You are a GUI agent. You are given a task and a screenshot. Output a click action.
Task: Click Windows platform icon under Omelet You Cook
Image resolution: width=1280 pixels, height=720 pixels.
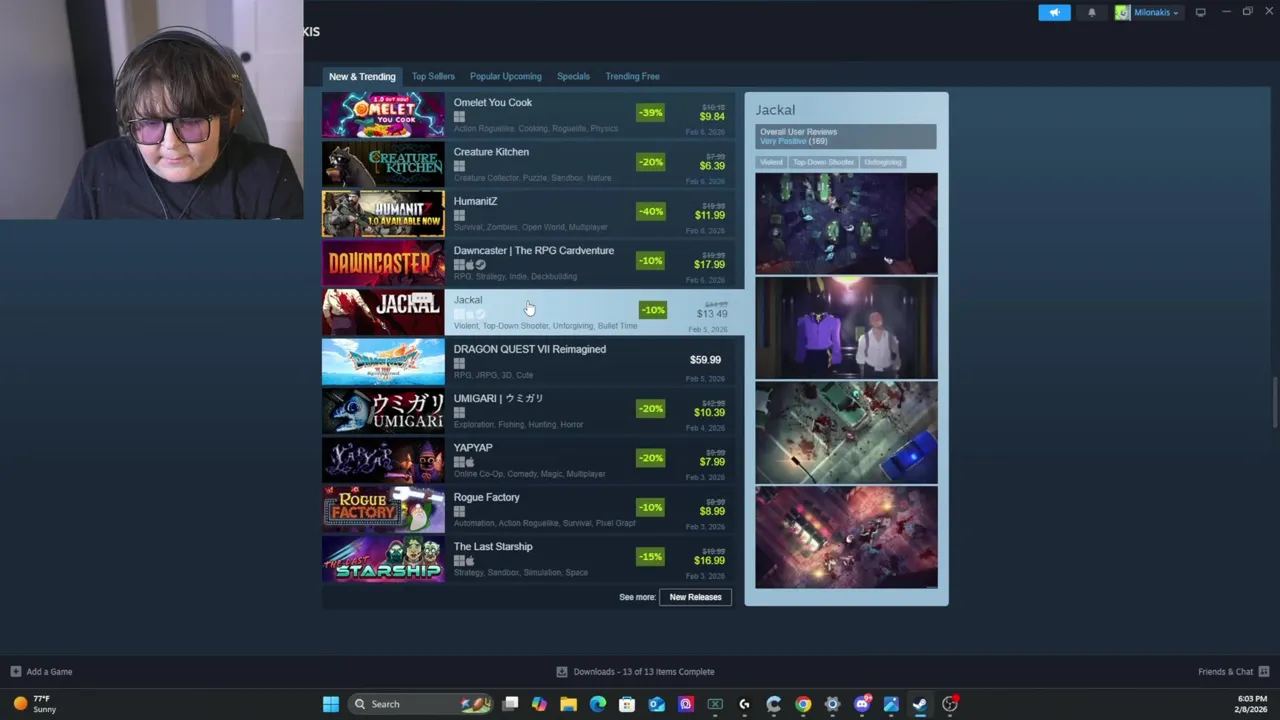coord(459,117)
